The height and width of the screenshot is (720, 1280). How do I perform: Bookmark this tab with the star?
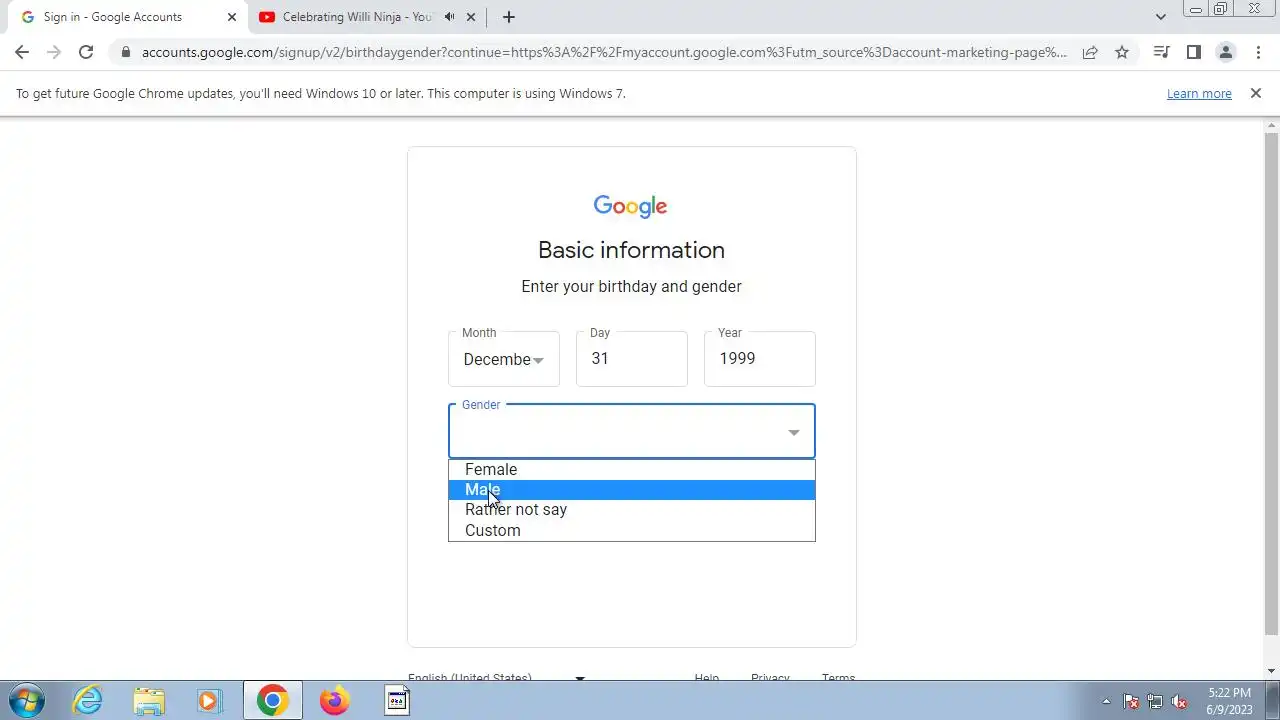coord(1122,52)
